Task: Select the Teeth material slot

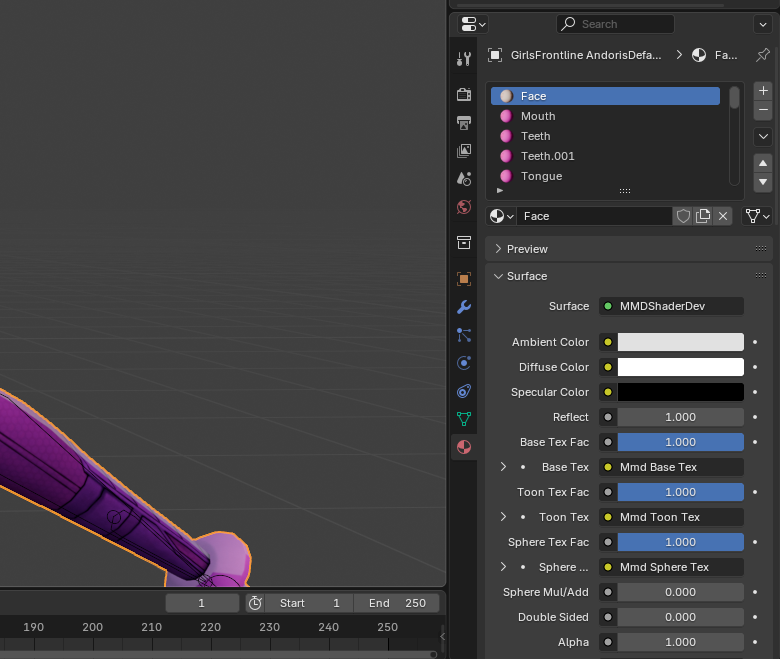Action: (x=605, y=136)
